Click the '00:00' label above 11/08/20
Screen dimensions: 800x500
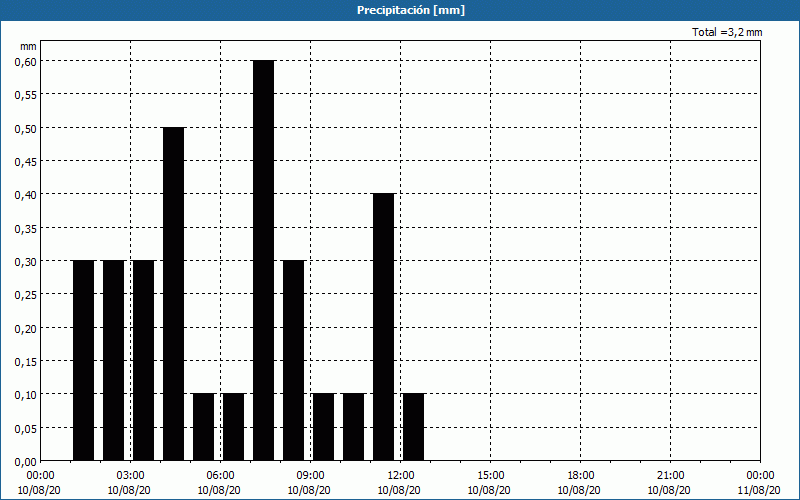pos(760,475)
